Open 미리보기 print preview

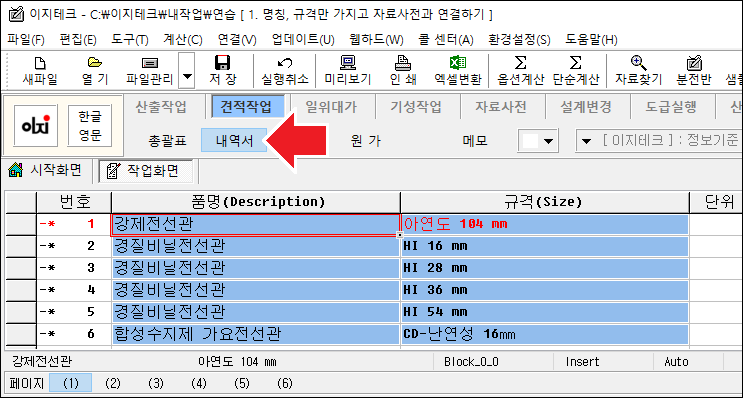(348, 71)
